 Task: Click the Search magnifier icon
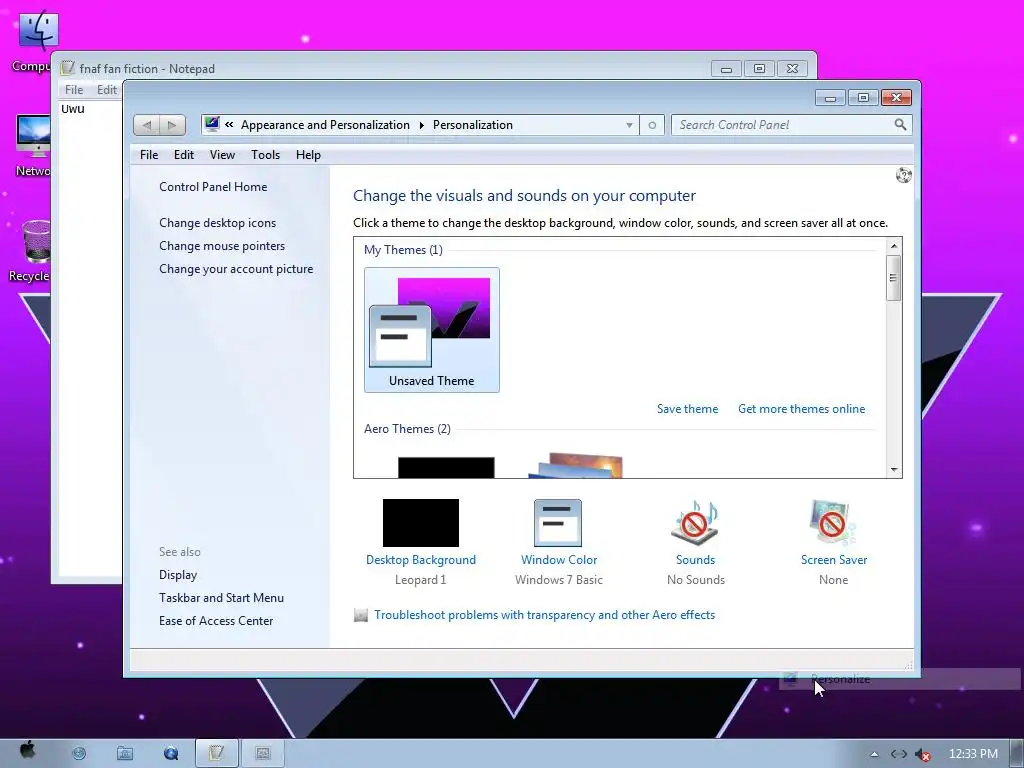(900, 124)
